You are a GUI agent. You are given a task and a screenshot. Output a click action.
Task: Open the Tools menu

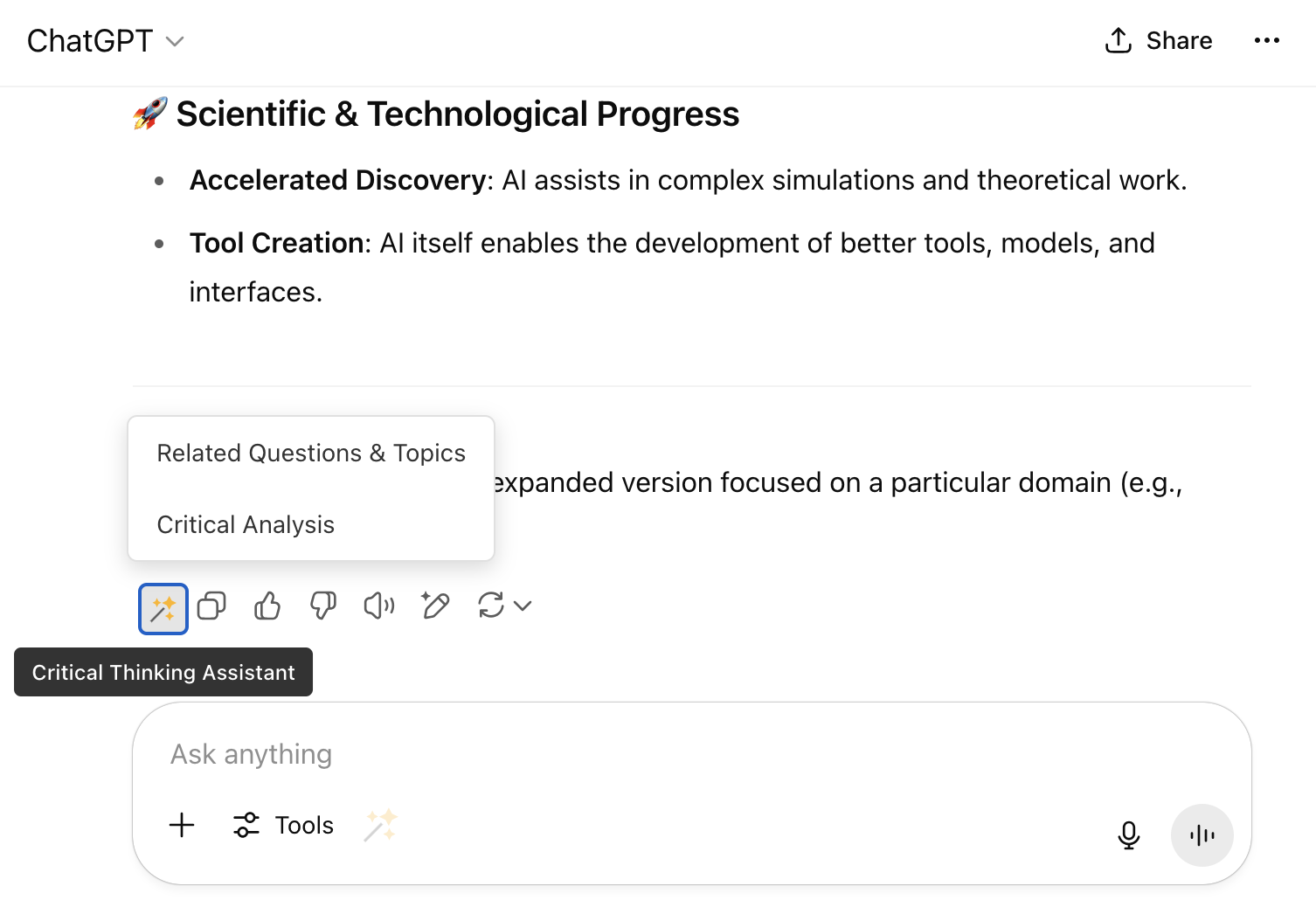282,825
